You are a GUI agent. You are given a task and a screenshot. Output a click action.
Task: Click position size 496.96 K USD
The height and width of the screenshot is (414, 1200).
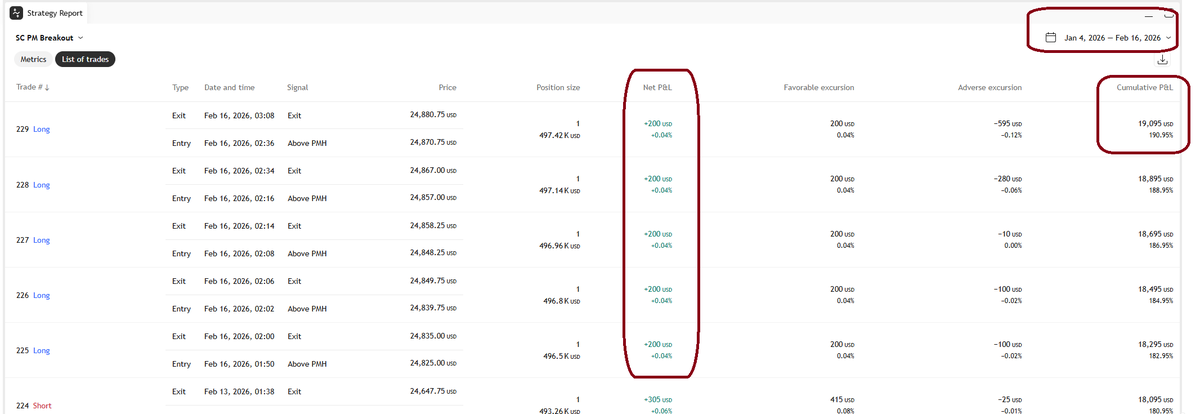[x=559, y=245]
